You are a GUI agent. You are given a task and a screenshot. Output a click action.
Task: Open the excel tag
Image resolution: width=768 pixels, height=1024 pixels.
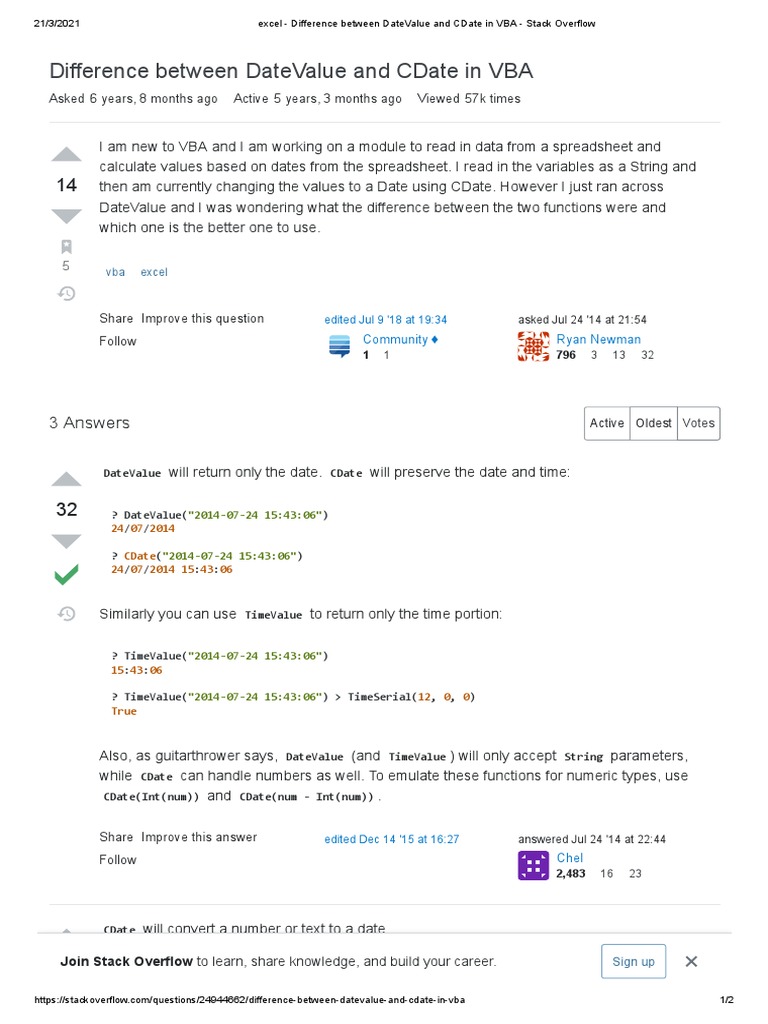[x=154, y=272]
